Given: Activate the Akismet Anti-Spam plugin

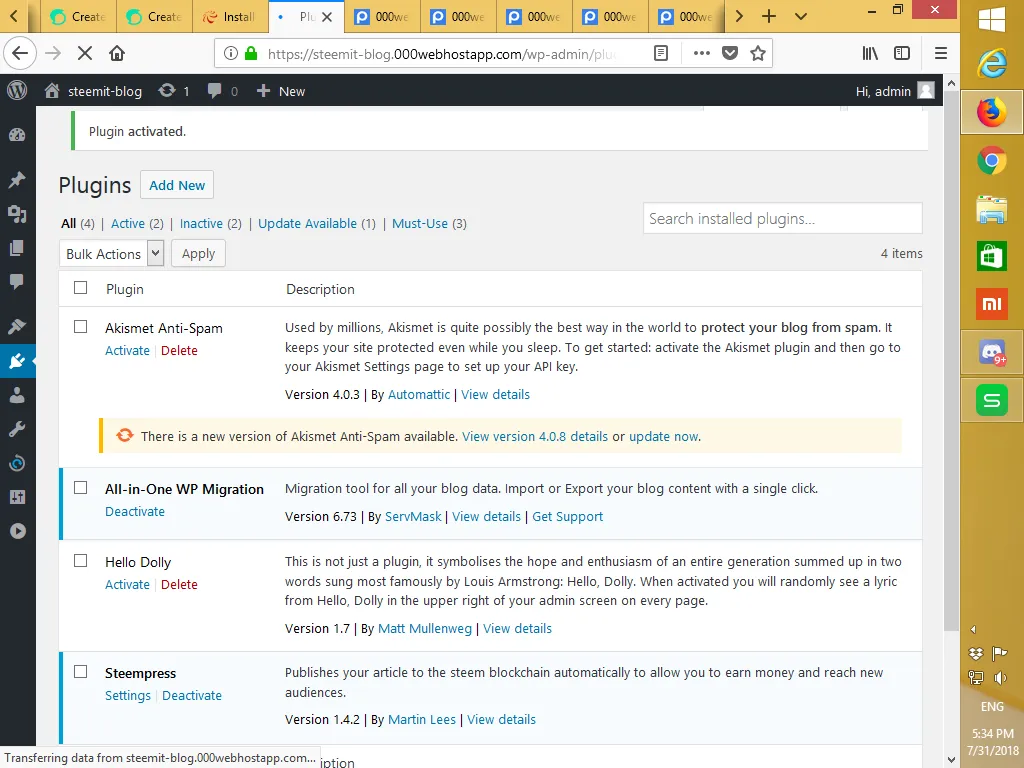Looking at the screenshot, I should pos(127,351).
